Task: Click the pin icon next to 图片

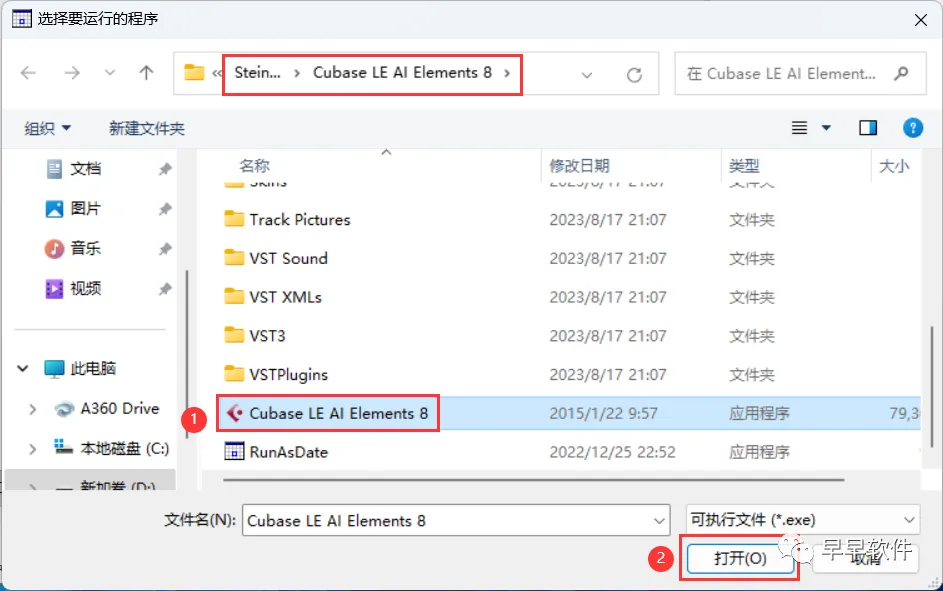Action: coord(165,209)
